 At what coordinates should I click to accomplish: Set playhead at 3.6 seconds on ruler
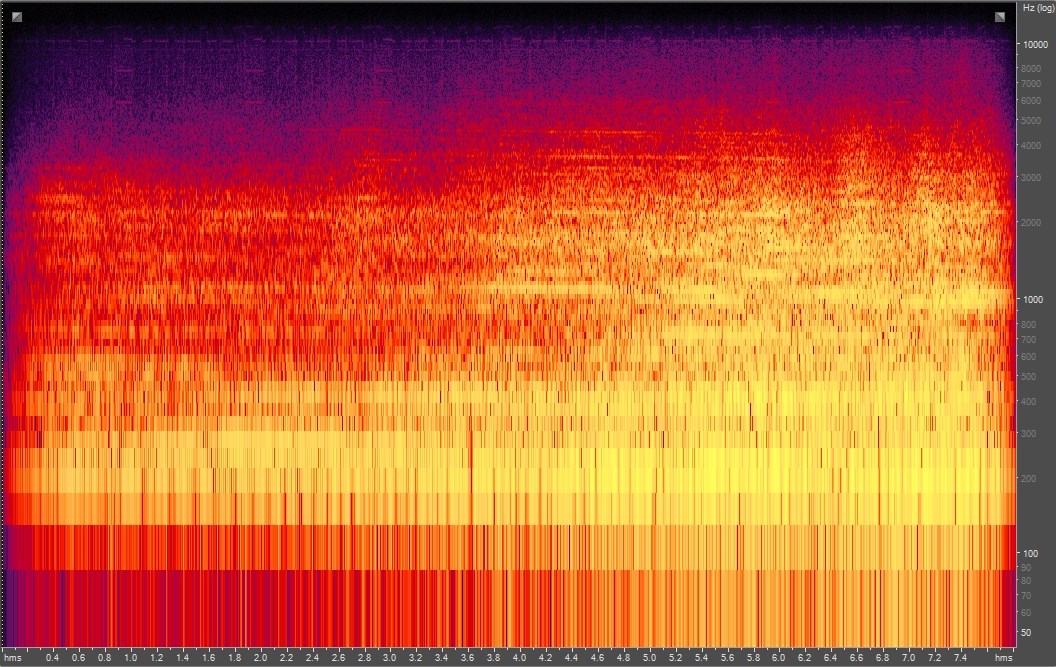click(x=467, y=658)
